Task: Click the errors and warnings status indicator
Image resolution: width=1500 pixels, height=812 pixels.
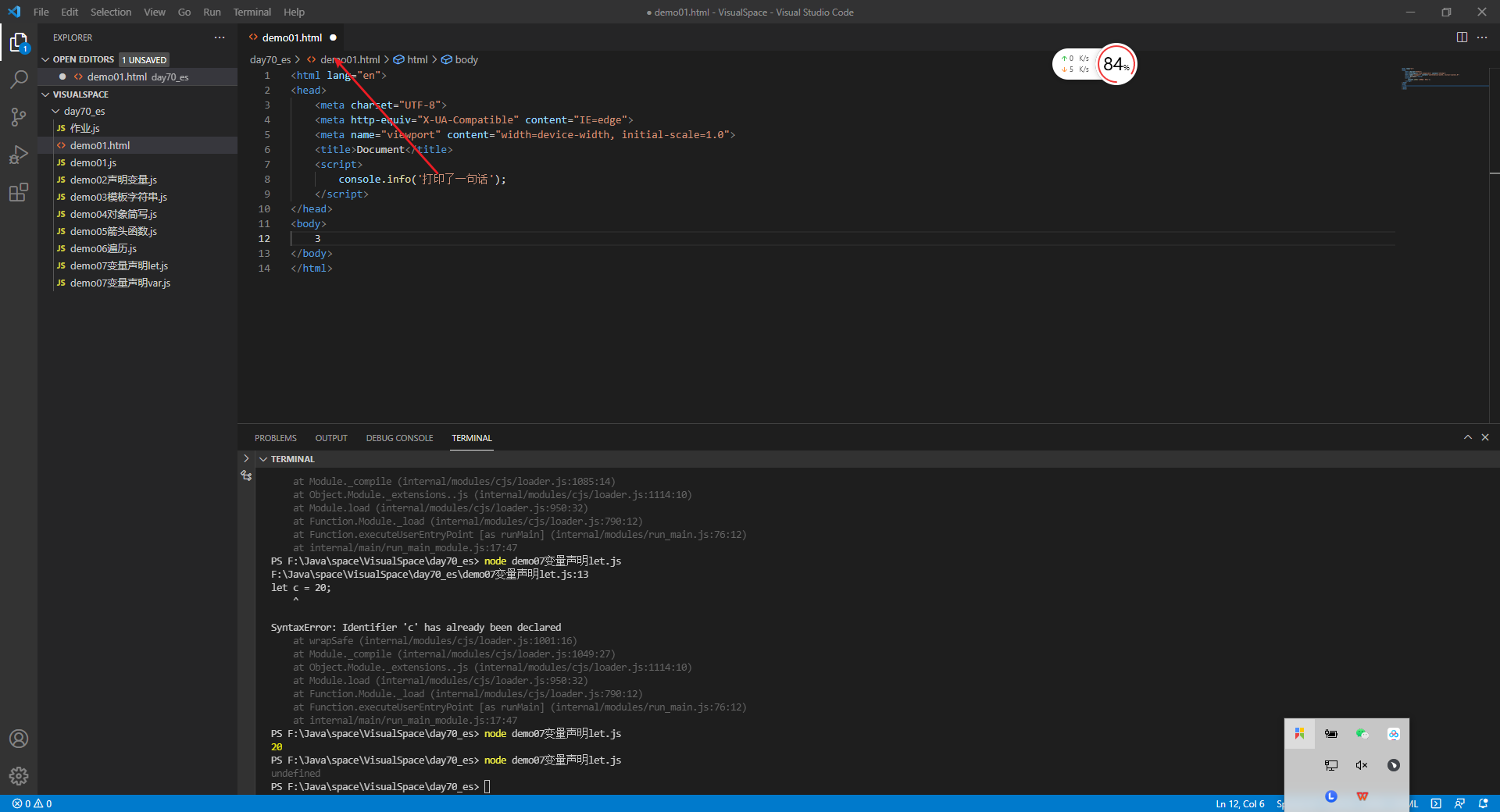Action: click(x=32, y=803)
